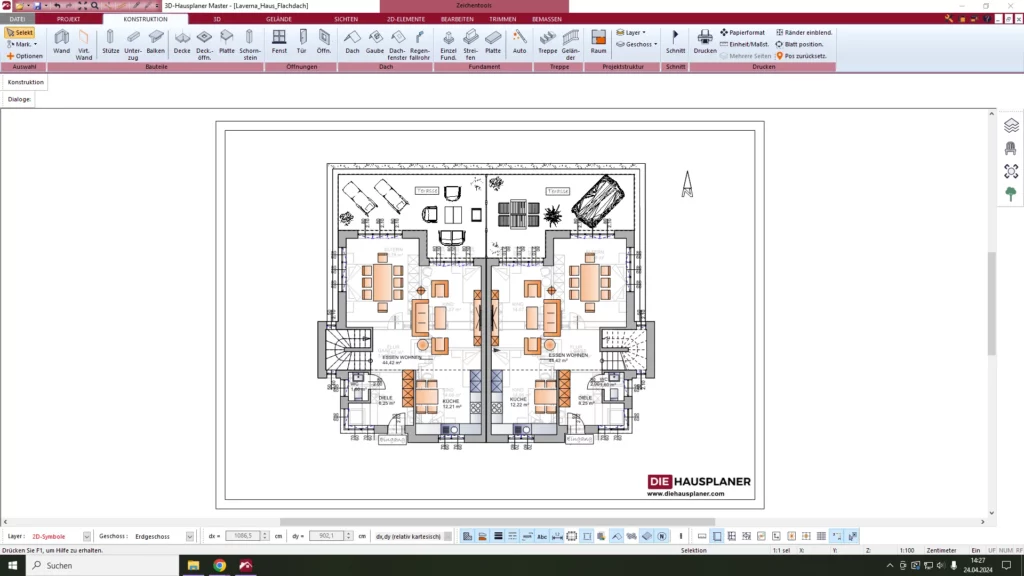The width and height of the screenshot is (1024, 576).
Task: Click the dy value stepper arrows
Action: coord(348,536)
